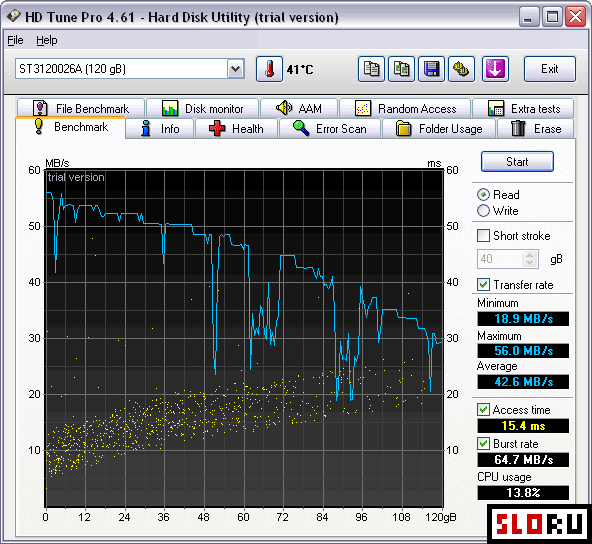592x544 pixels.
Task: Switch to Folder Usage tab
Action: tap(439, 129)
